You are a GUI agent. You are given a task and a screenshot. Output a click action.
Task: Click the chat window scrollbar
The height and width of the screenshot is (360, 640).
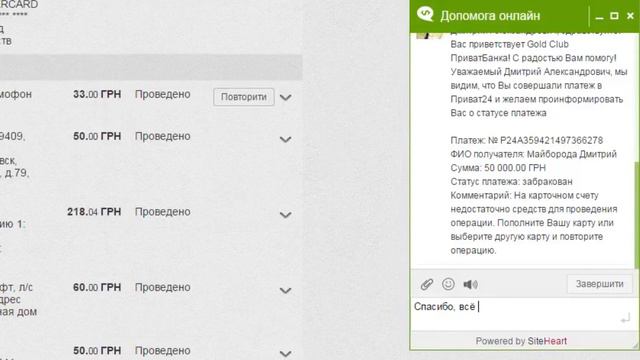(637, 215)
